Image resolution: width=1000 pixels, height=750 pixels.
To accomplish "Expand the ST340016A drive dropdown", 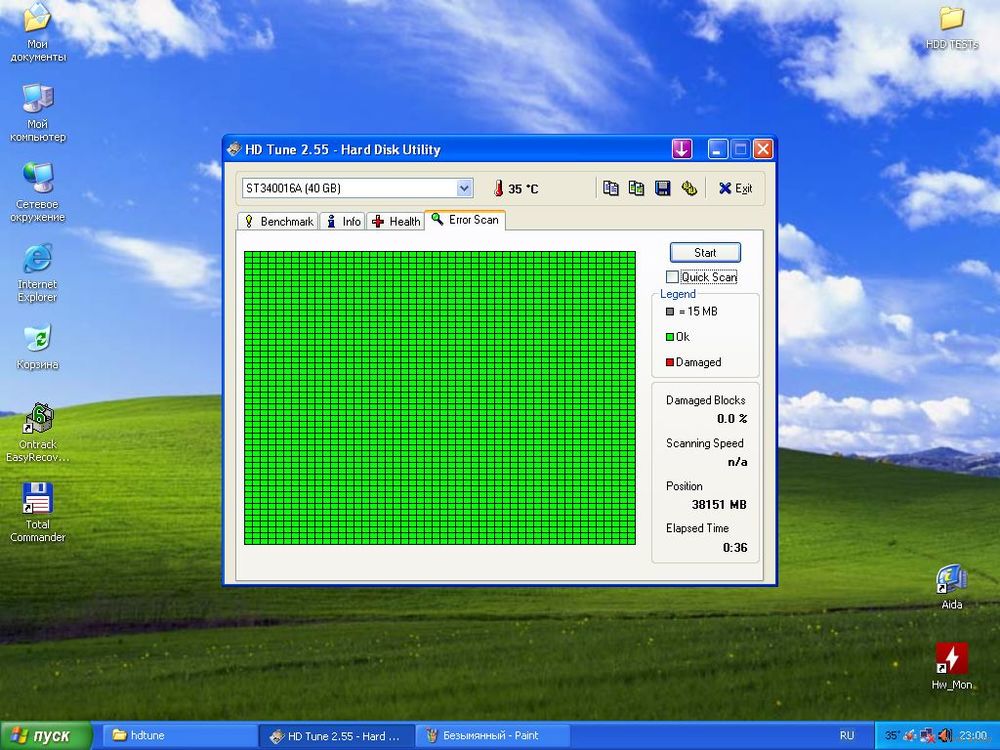I will [x=464, y=188].
